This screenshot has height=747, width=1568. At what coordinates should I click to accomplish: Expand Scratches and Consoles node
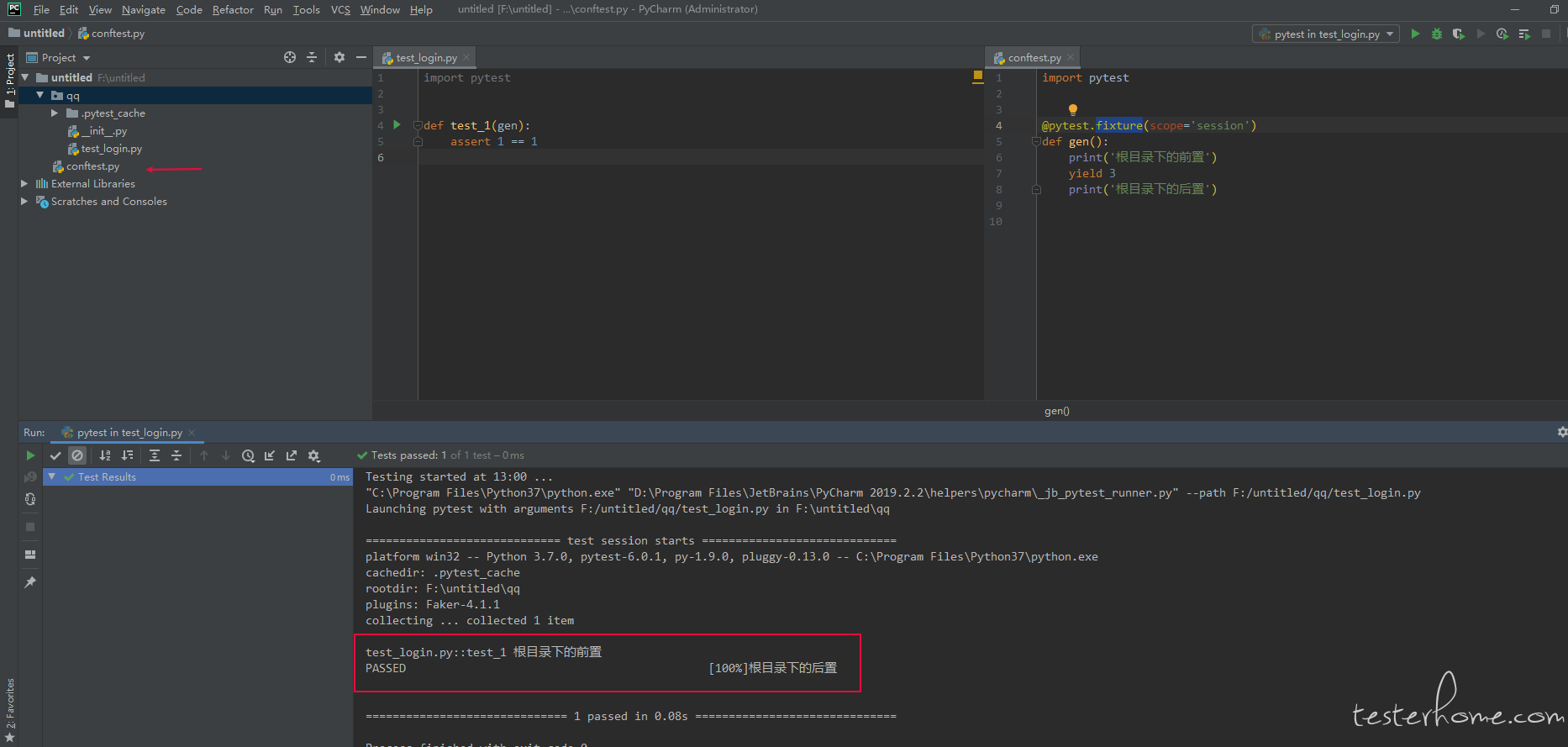pyautogui.click(x=25, y=201)
